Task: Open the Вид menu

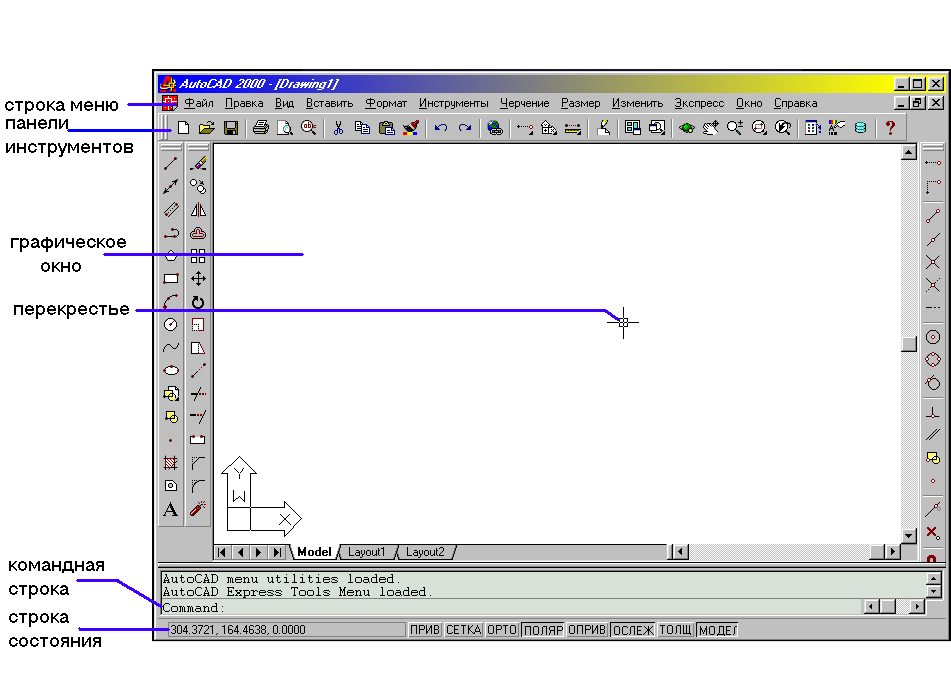Action: (x=284, y=103)
